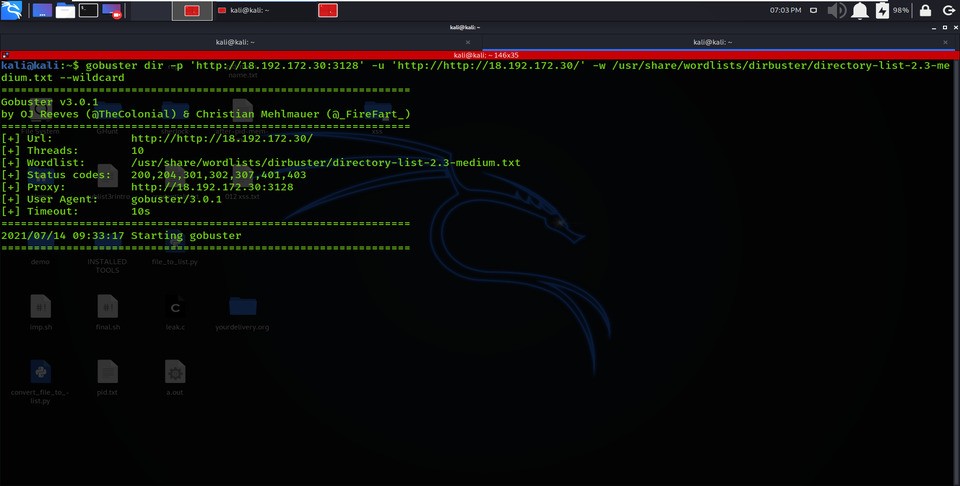
Task: Click the 'Gobuster v3.0.1' banner line
Action: pyautogui.click(x=50, y=102)
